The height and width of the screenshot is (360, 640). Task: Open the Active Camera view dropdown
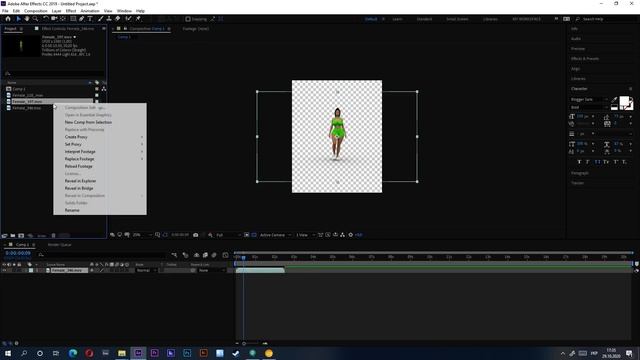point(275,235)
